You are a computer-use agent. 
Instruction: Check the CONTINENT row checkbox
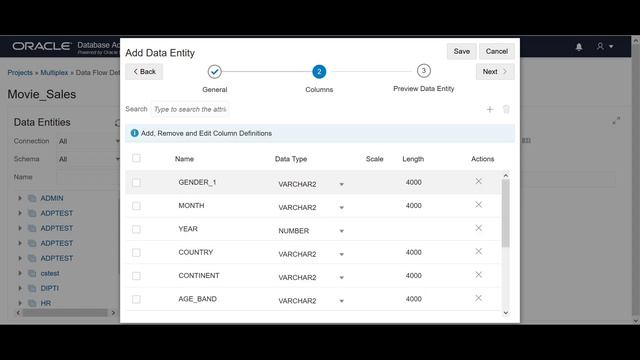click(136, 276)
